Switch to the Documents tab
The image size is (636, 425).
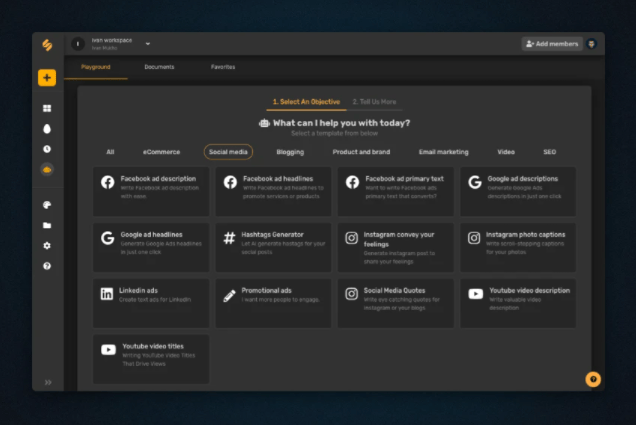(x=159, y=67)
